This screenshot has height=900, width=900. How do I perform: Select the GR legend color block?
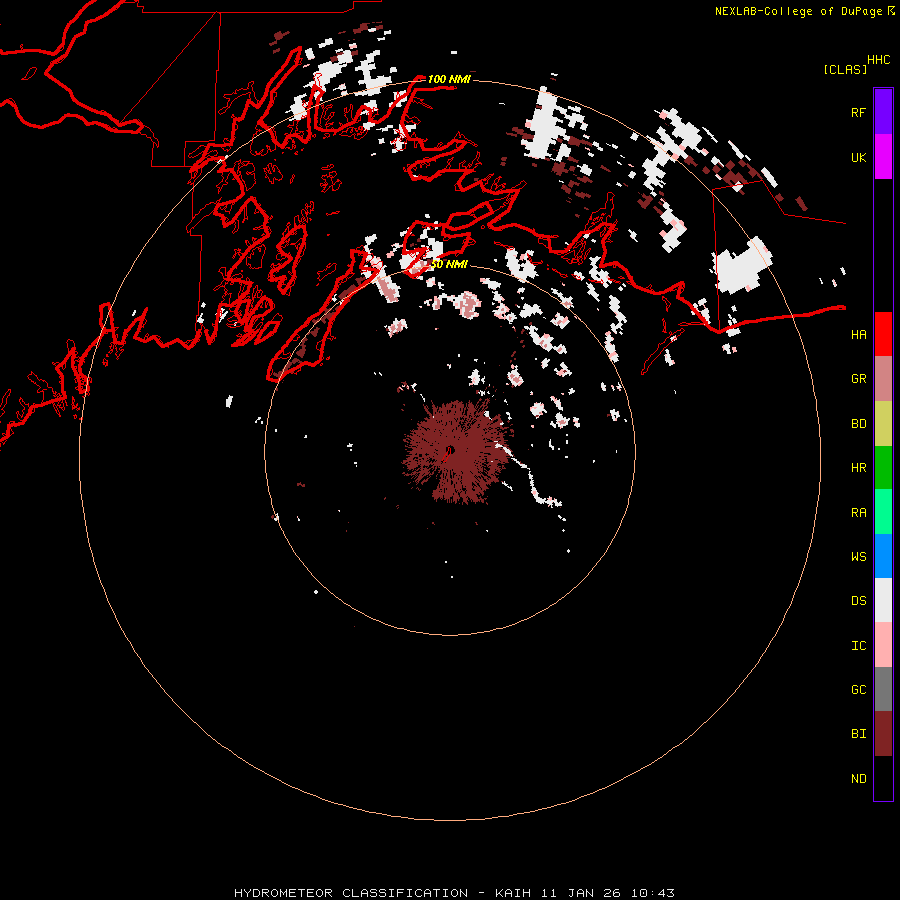coord(883,379)
